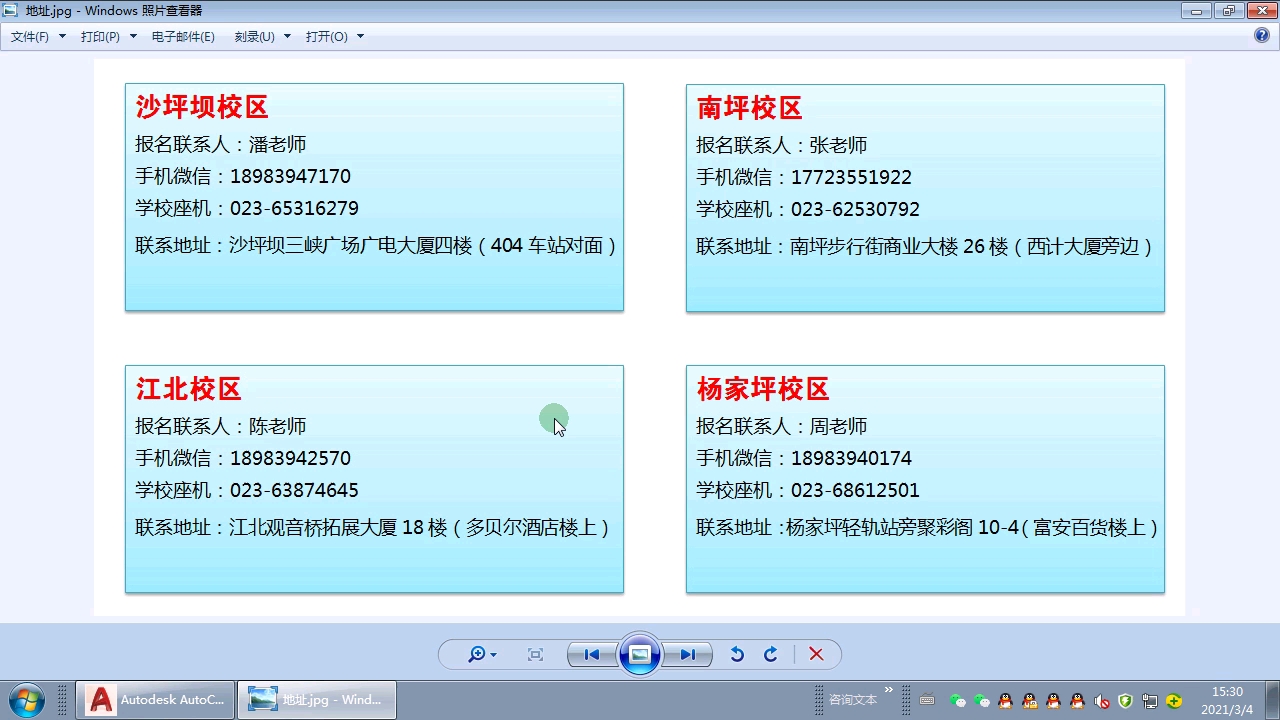Image resolution: width=1280 pixels, height=720 pixels.
Task: Click the 电子邮件(E) menu item
Action: click(x=183, y=36)
